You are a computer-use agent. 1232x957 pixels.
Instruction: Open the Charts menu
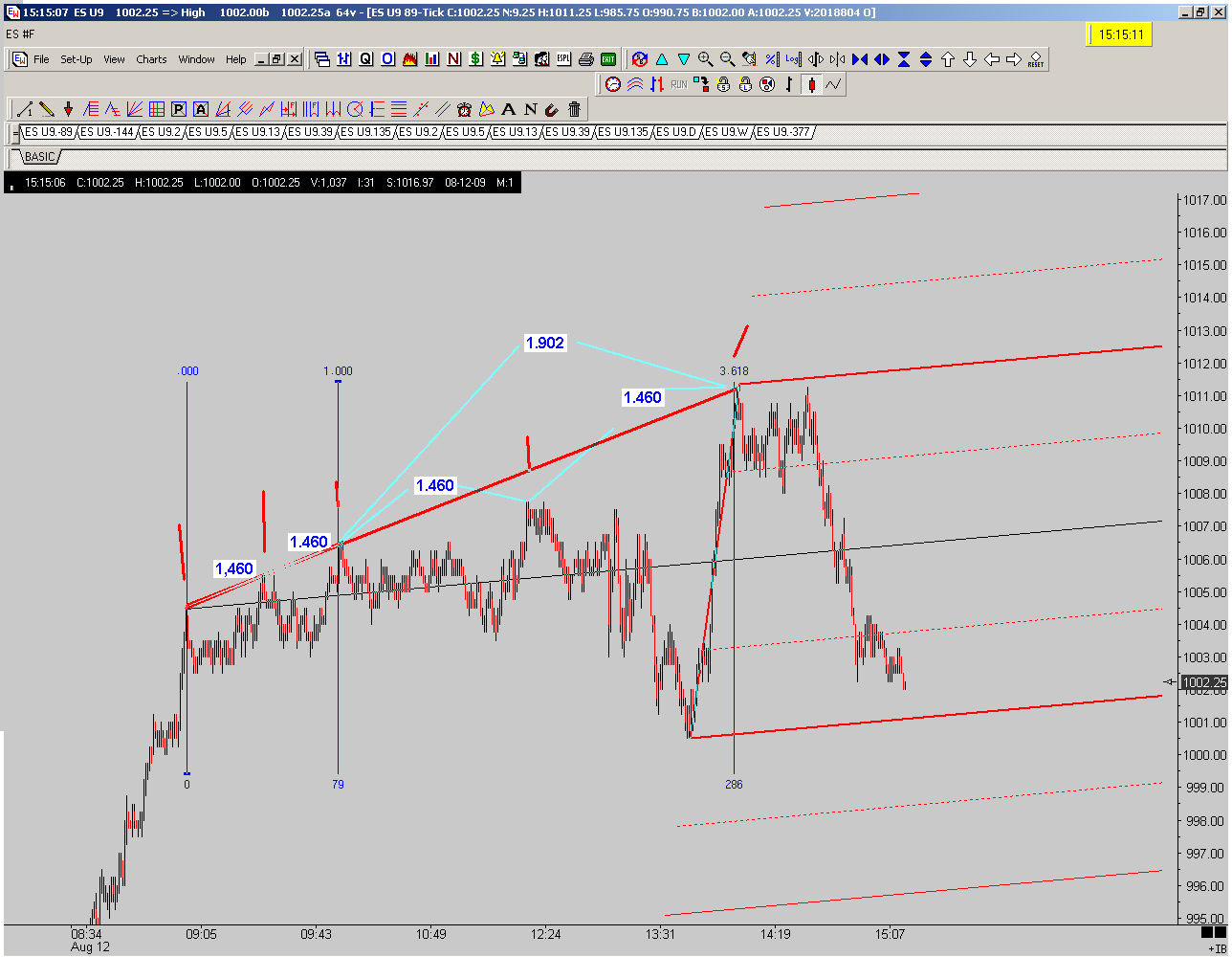pos(151,59)
